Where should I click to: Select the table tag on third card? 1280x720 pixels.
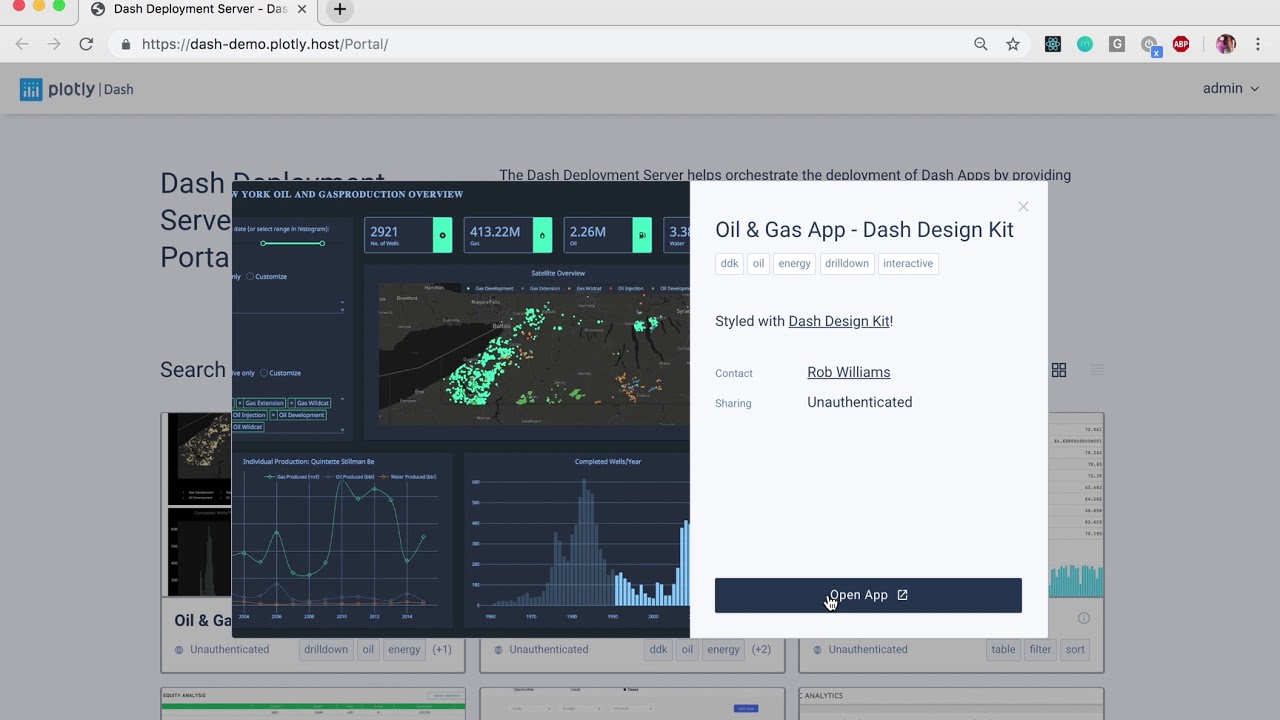[x=1003, y=649]
